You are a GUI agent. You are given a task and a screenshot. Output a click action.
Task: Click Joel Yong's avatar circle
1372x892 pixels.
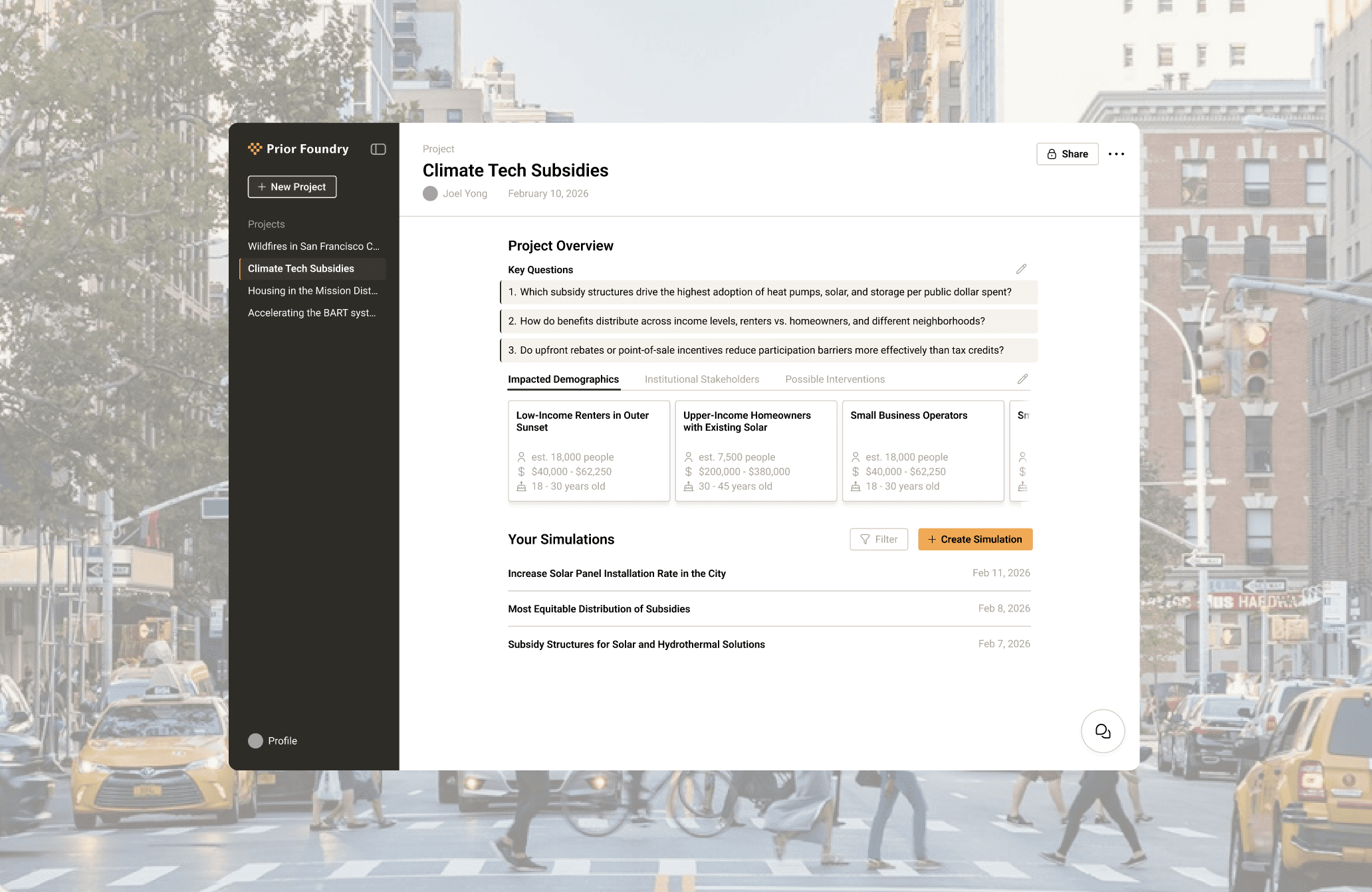pyautogui.click(x=430, y=193)
